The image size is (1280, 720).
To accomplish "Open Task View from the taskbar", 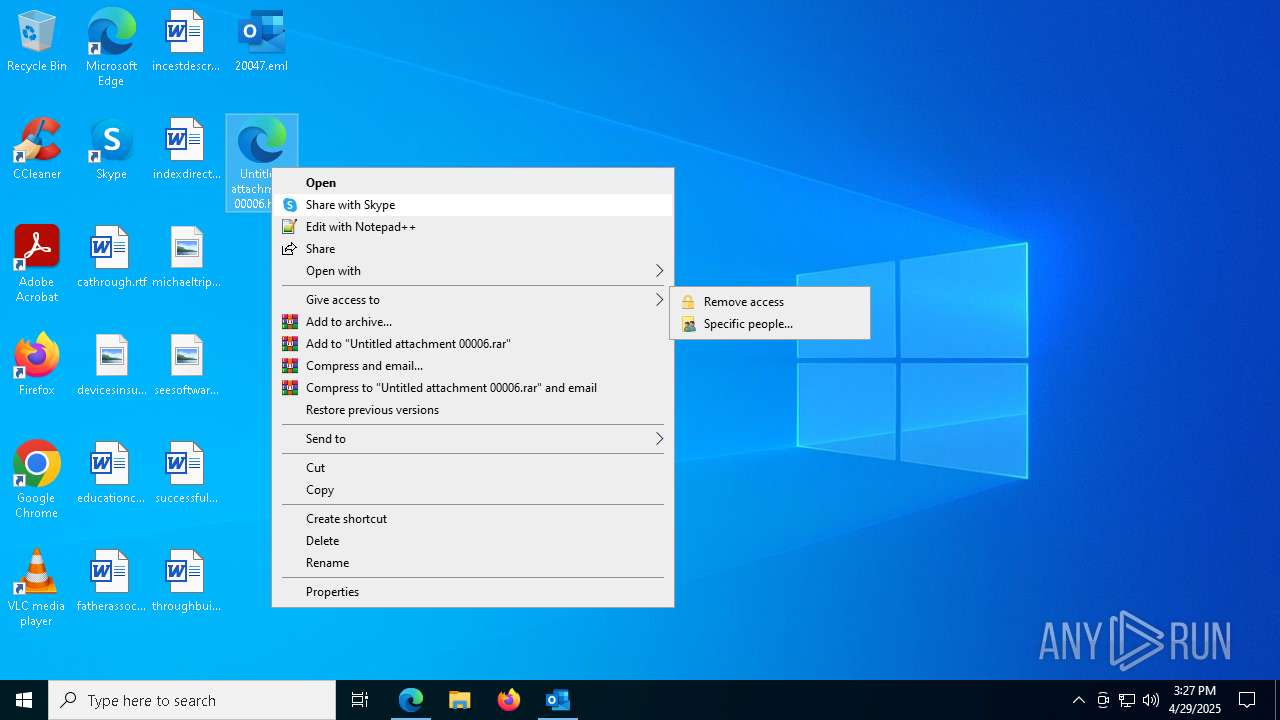I will tap(360, 700).
